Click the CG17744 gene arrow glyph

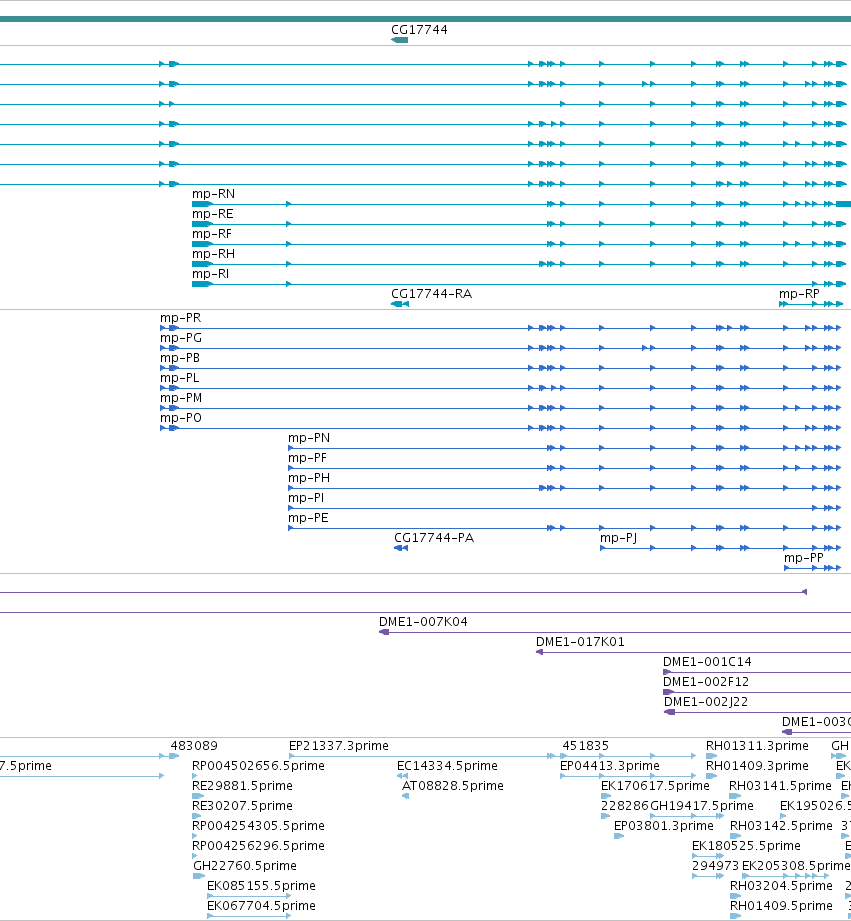[x=399, y=40]
